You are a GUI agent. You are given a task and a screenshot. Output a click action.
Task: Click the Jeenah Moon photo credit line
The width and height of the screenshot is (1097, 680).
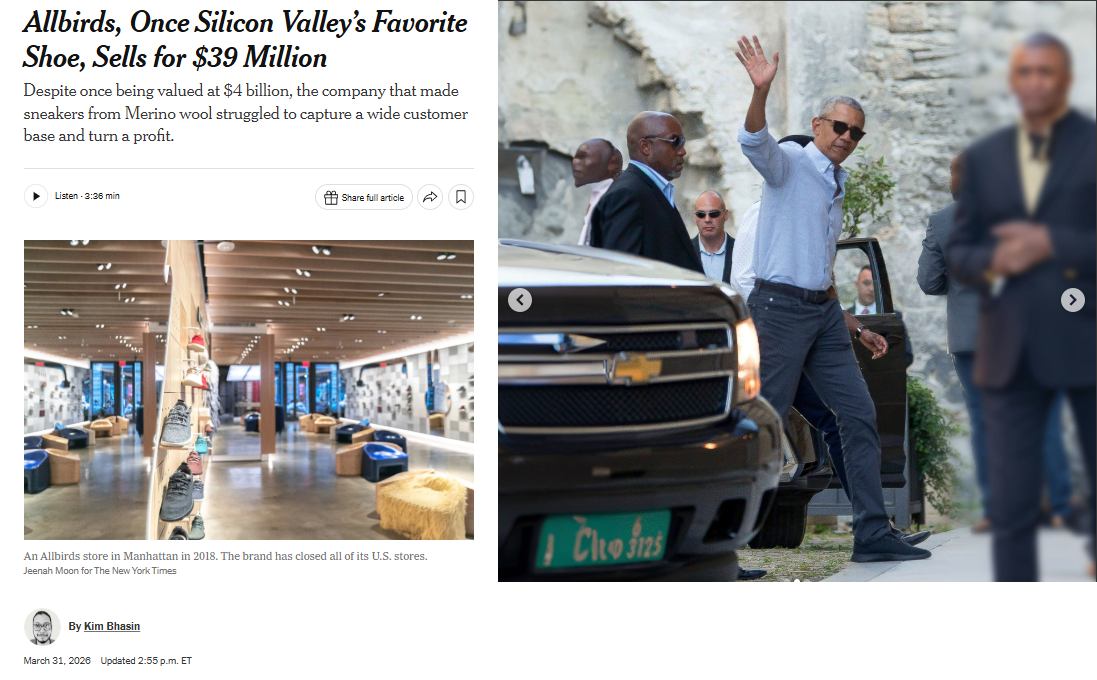[x=100, y=571]
